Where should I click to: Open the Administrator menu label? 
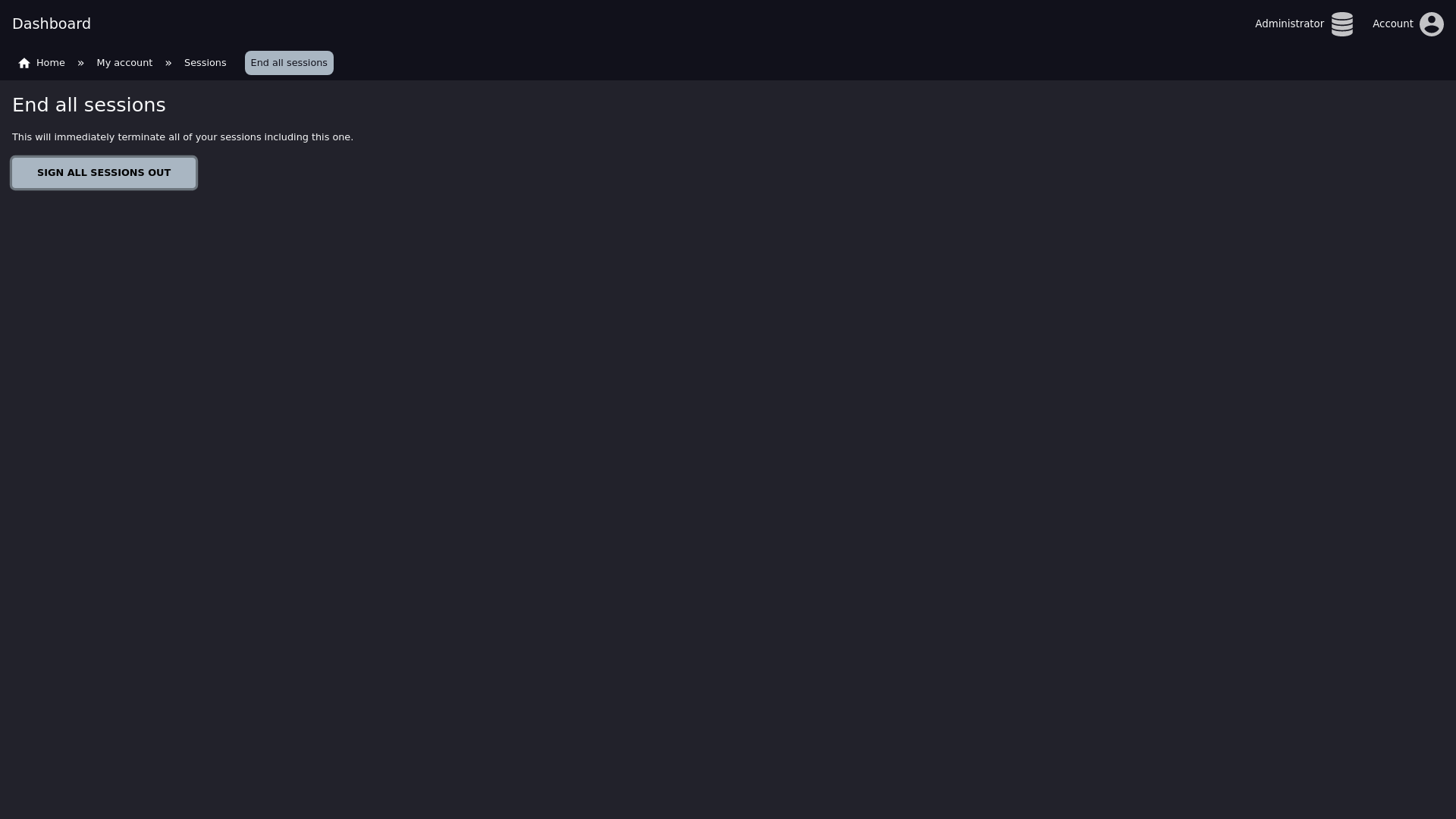pos(1289,24)
